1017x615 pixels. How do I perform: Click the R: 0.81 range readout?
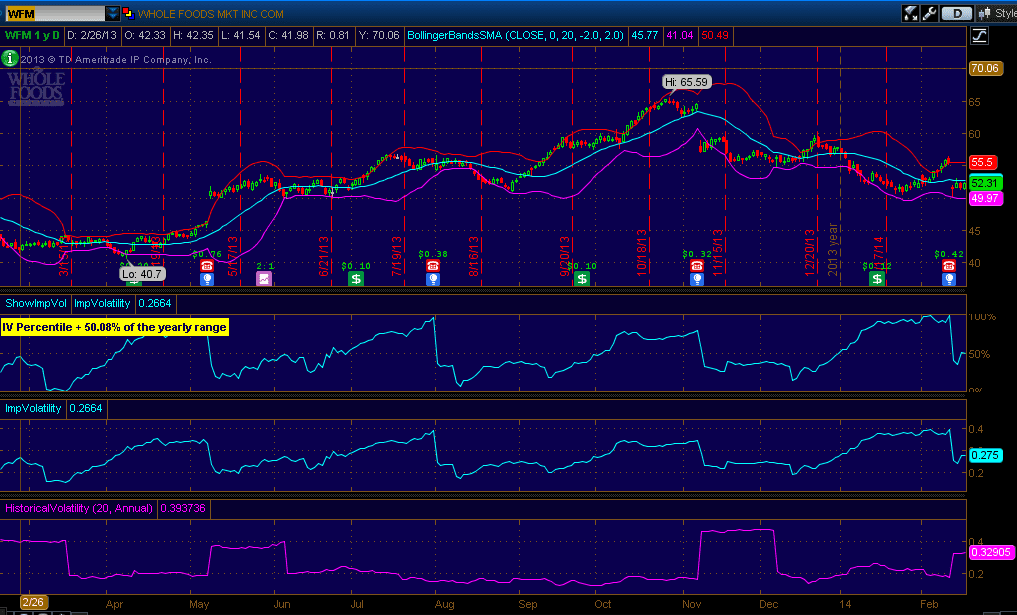334,35
